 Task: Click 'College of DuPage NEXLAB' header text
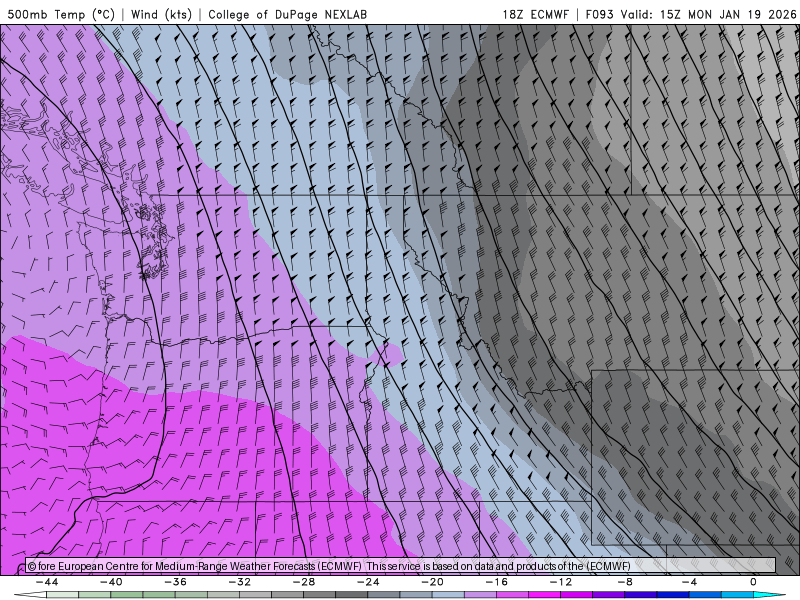(x=287, y=15)
